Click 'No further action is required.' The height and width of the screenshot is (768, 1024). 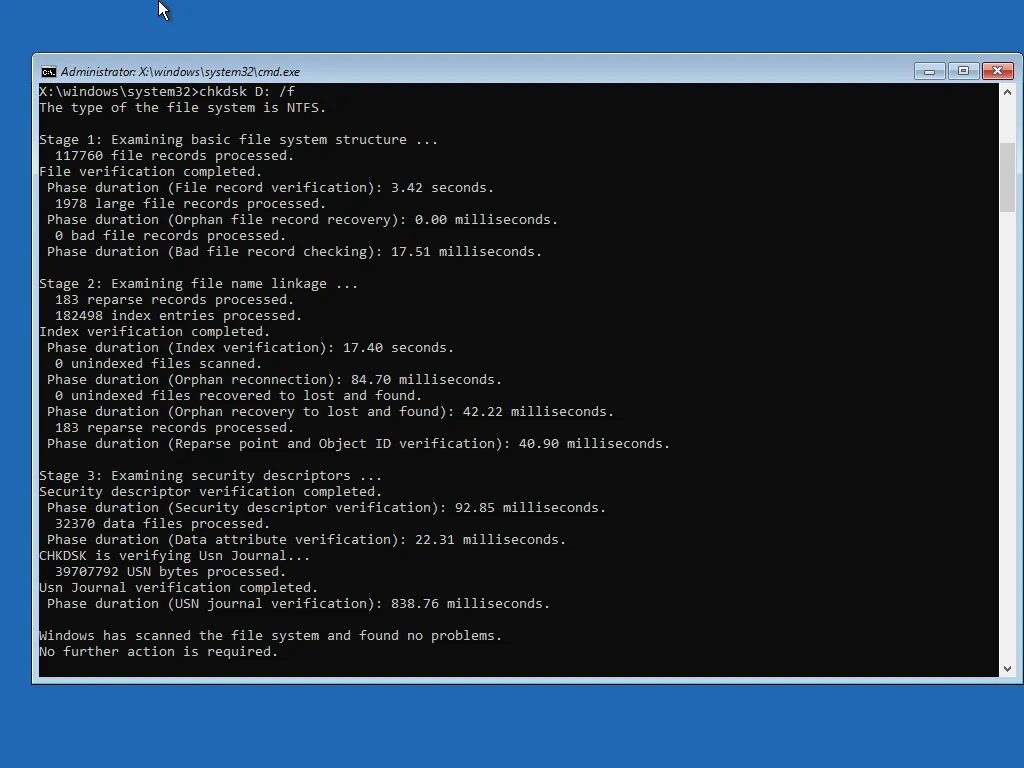coord(158,651)
